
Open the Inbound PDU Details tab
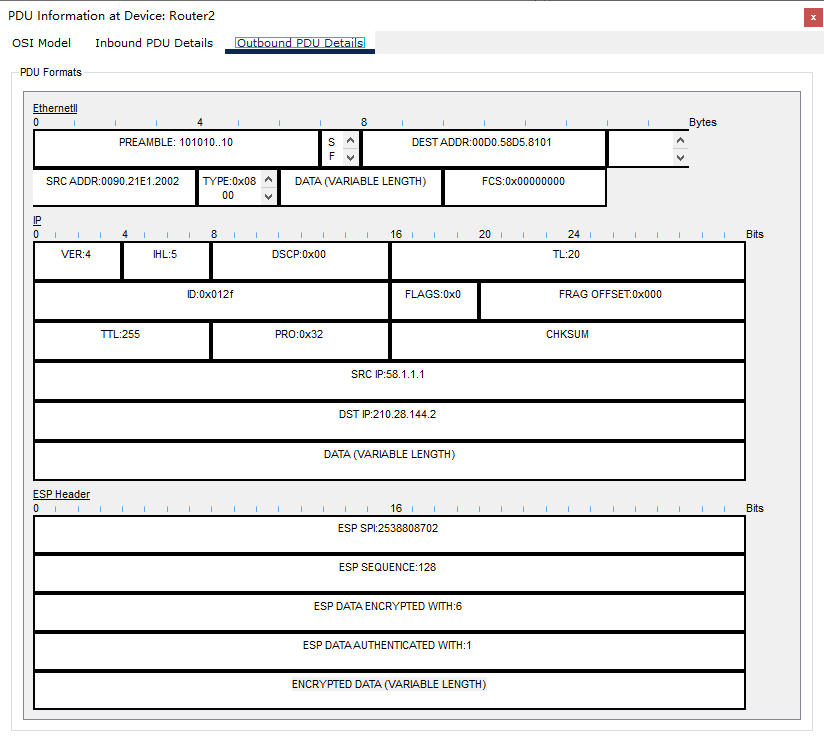click(154, 43)
